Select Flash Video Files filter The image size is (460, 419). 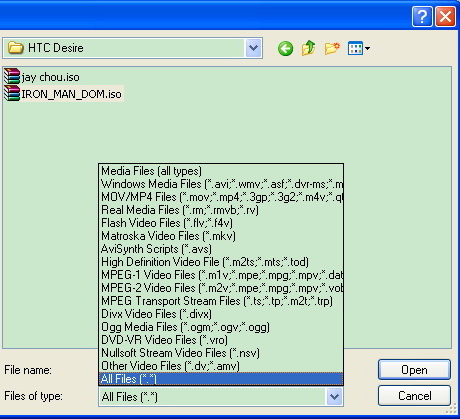[221, 223]
